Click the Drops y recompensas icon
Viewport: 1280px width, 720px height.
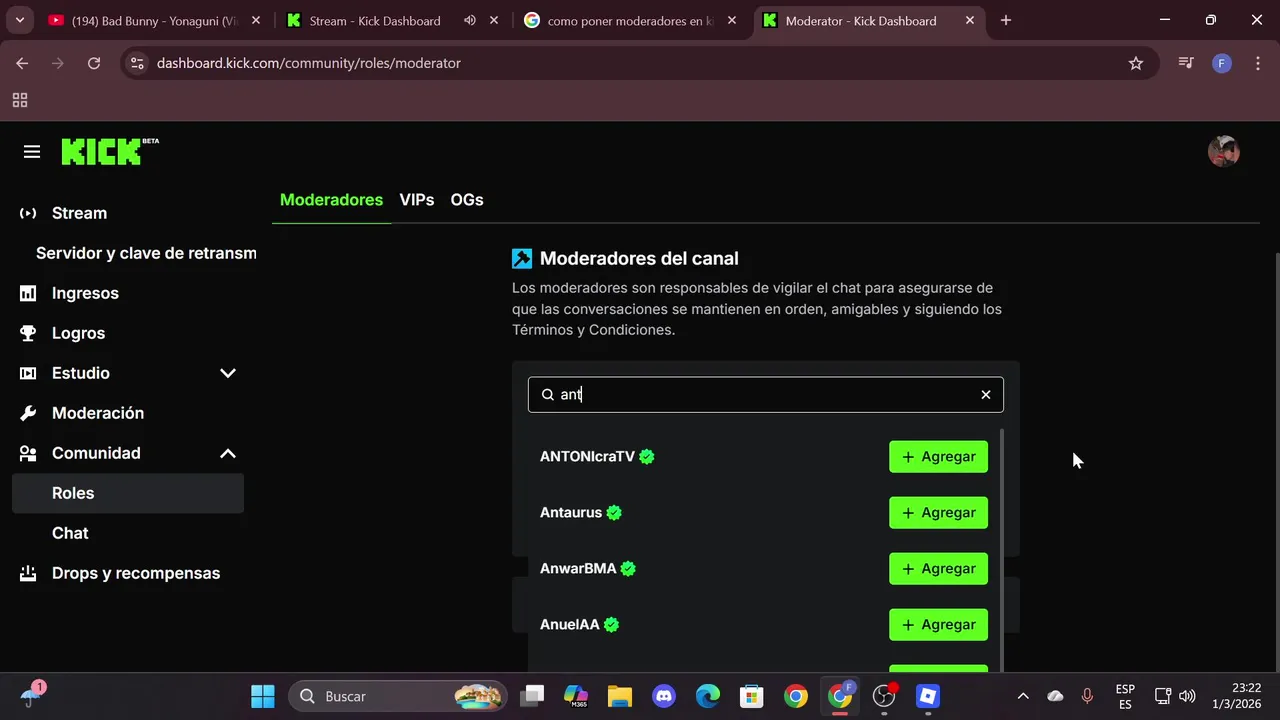point(28,573)
